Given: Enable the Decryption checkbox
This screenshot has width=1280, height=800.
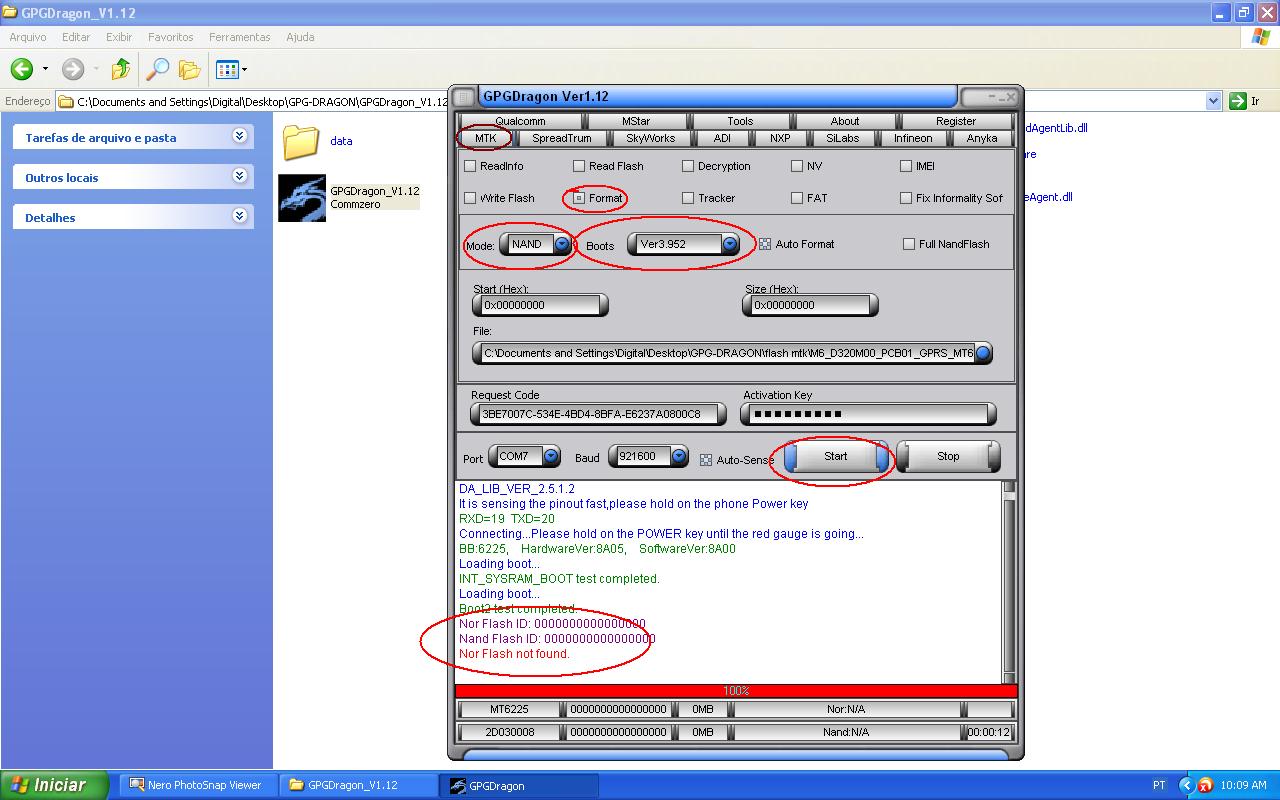Looking at the screenshot, I should [688, 166].
